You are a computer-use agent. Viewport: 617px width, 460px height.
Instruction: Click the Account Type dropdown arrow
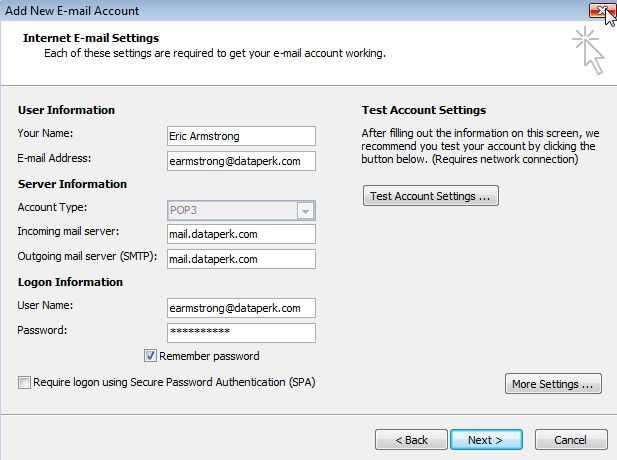[306, 211]
